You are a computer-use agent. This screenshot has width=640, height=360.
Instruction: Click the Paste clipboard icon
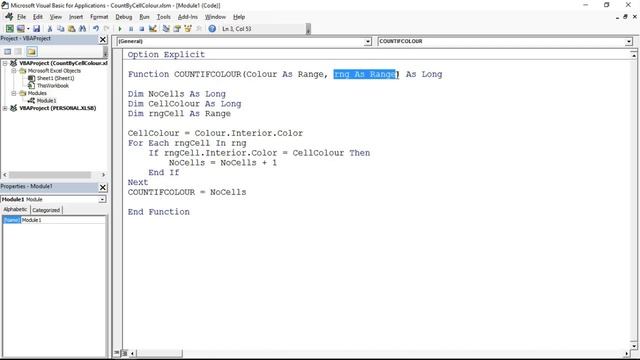71,29
